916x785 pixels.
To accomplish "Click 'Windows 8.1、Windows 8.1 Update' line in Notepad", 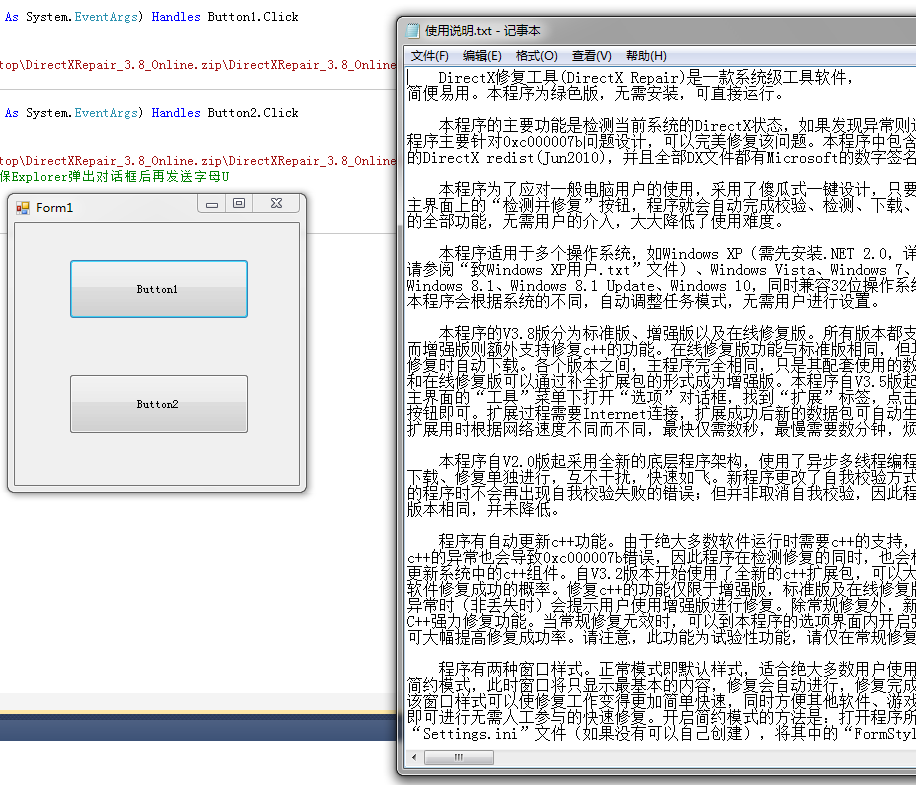I will [661, 286].
